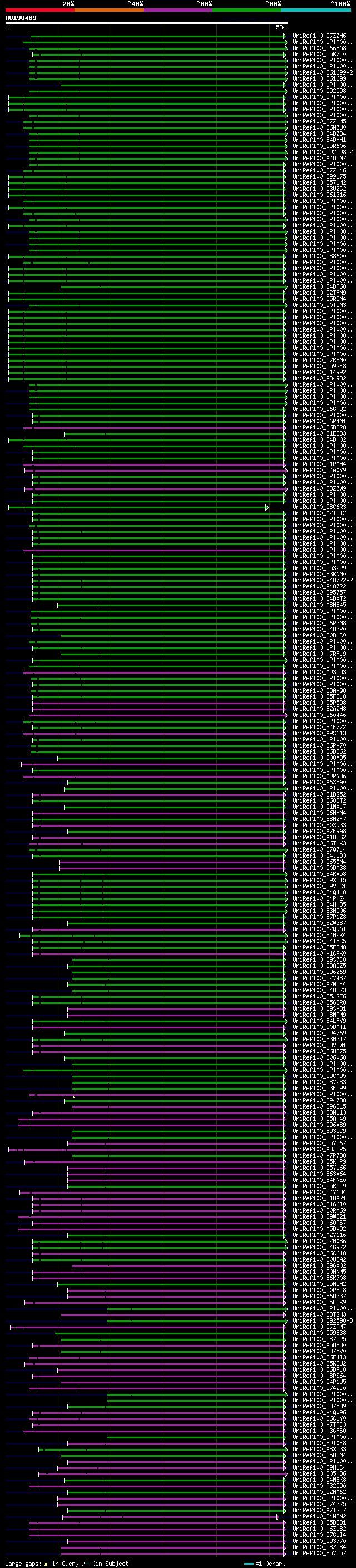Pick the UniRef100_C4A0Y9 hit
Viewport: 356px width, 1568px height.
coord(319,471)
